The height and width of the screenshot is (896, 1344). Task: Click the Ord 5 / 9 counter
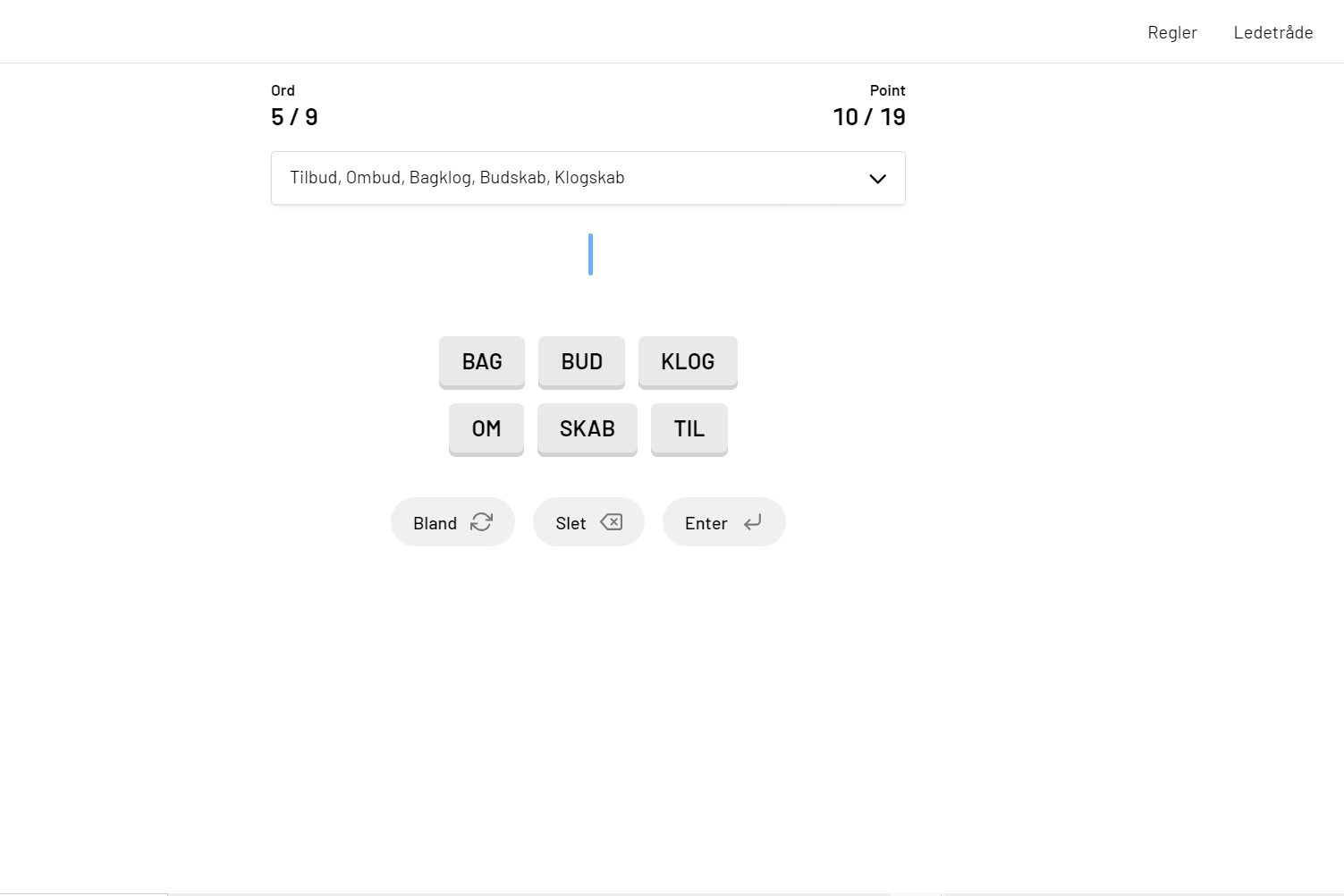coord(294,116)
